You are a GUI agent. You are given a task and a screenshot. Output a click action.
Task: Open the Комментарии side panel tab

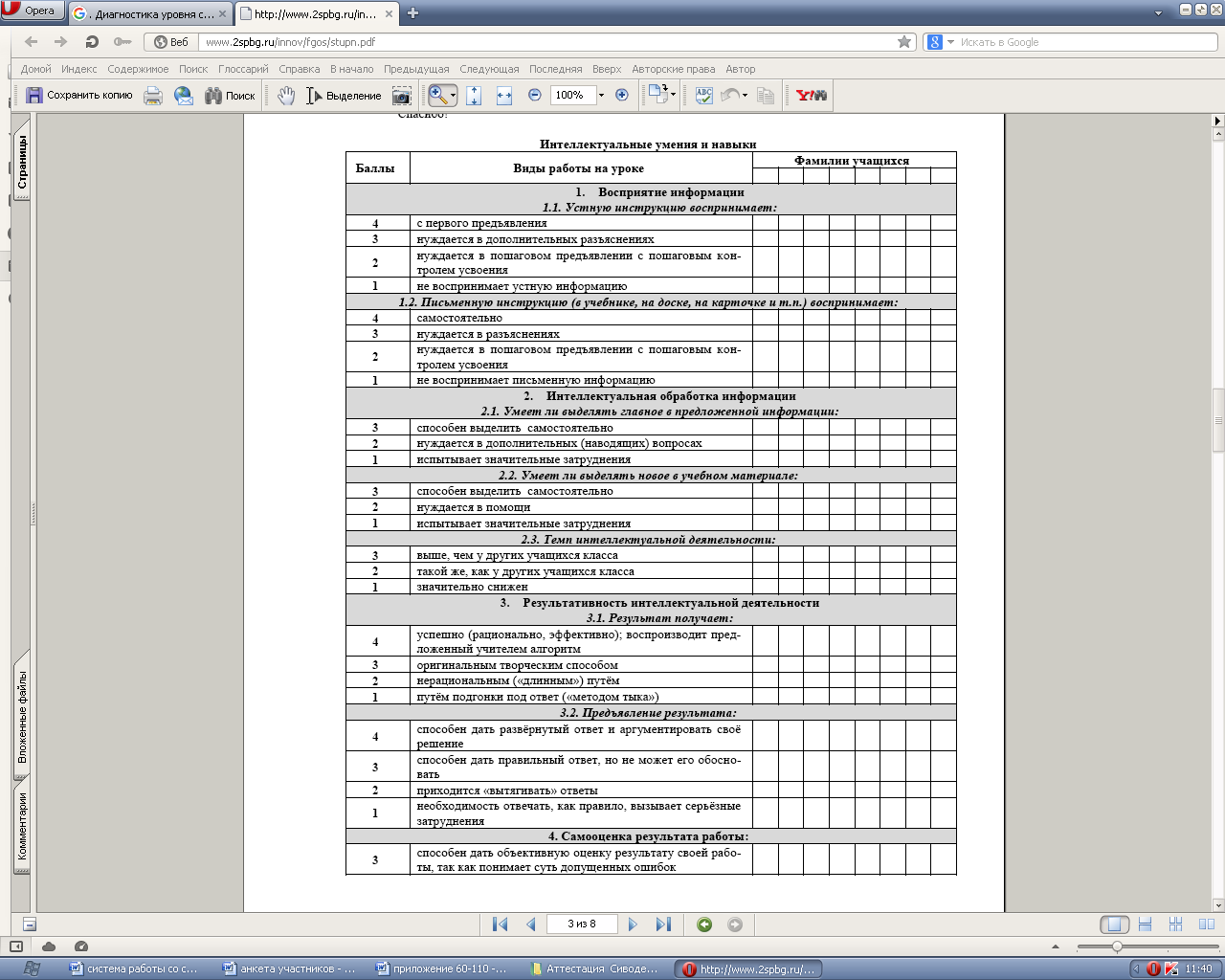pos(22,827)
